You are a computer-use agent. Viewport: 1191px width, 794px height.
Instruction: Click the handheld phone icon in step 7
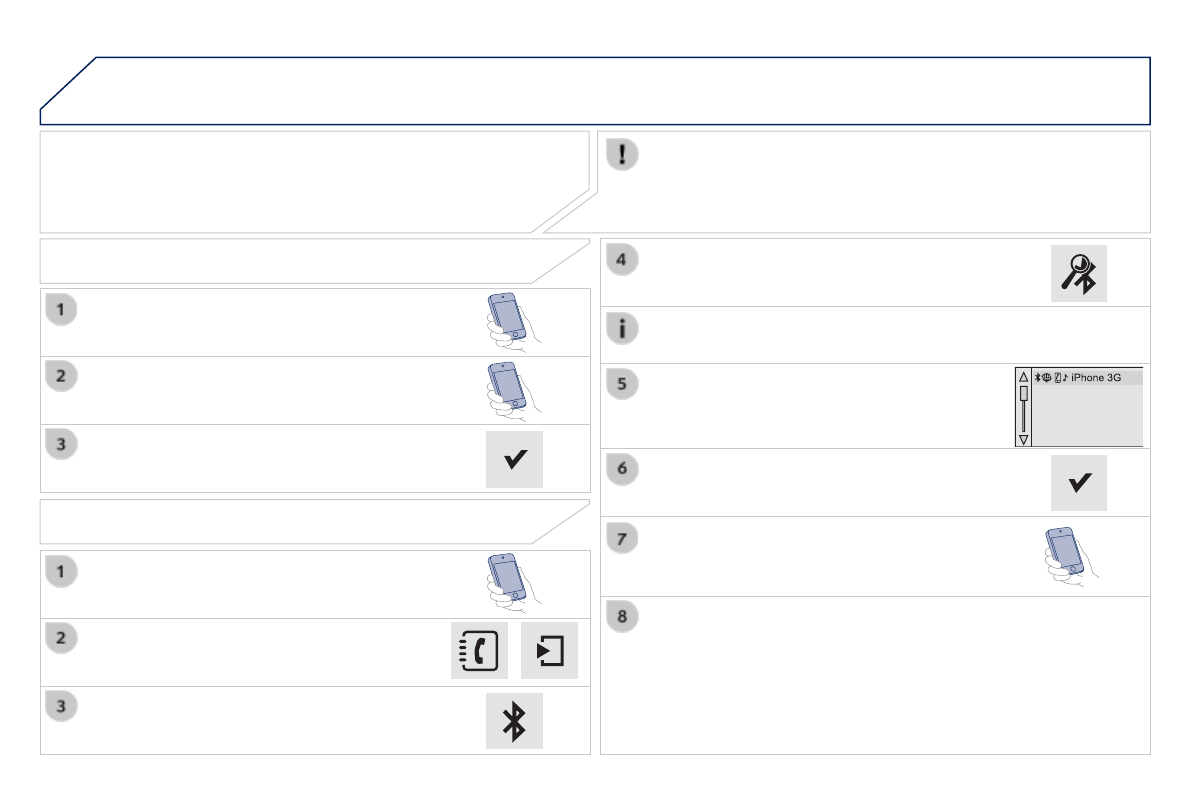click(x=1069, y=556)
